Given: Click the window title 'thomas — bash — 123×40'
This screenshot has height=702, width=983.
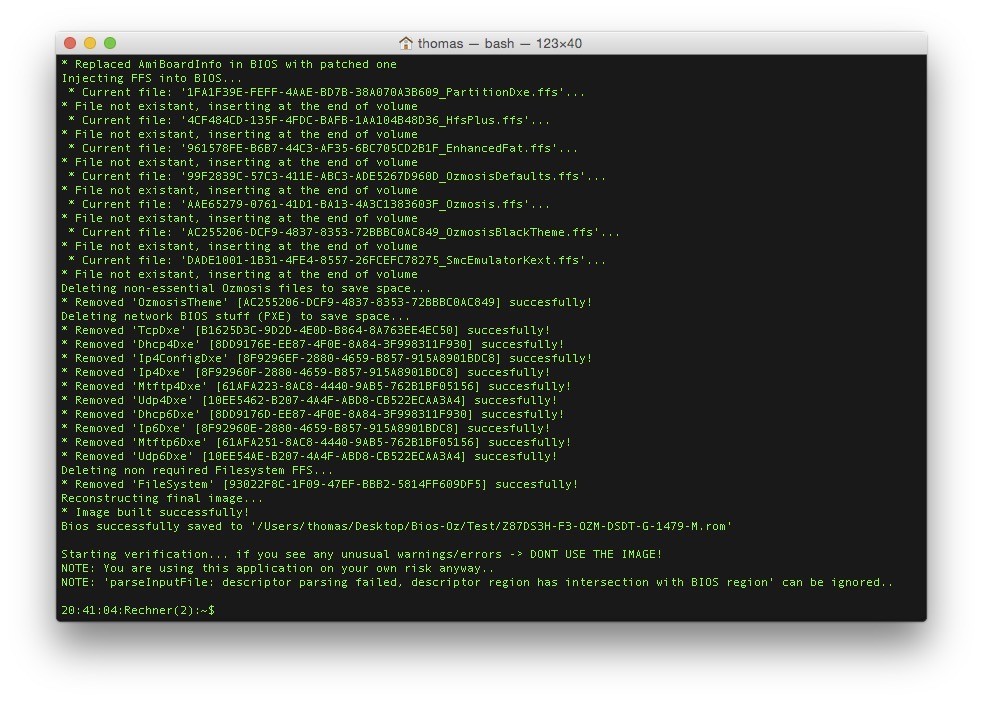Looking at the screenshot, I should (x=500, y=43).
